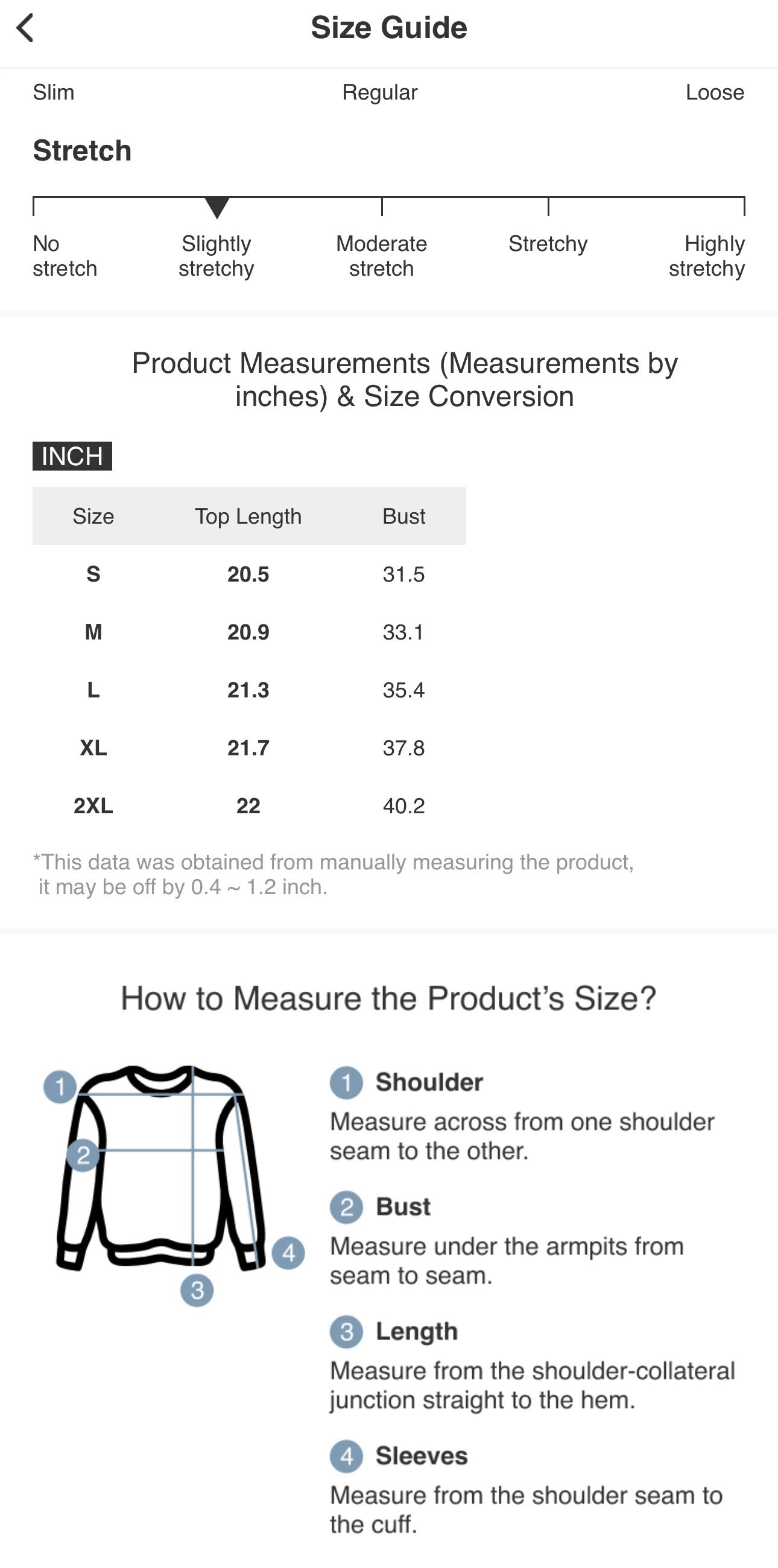Select the Stretchy option
Screen dimensions: 778x1568
(547, 244)
